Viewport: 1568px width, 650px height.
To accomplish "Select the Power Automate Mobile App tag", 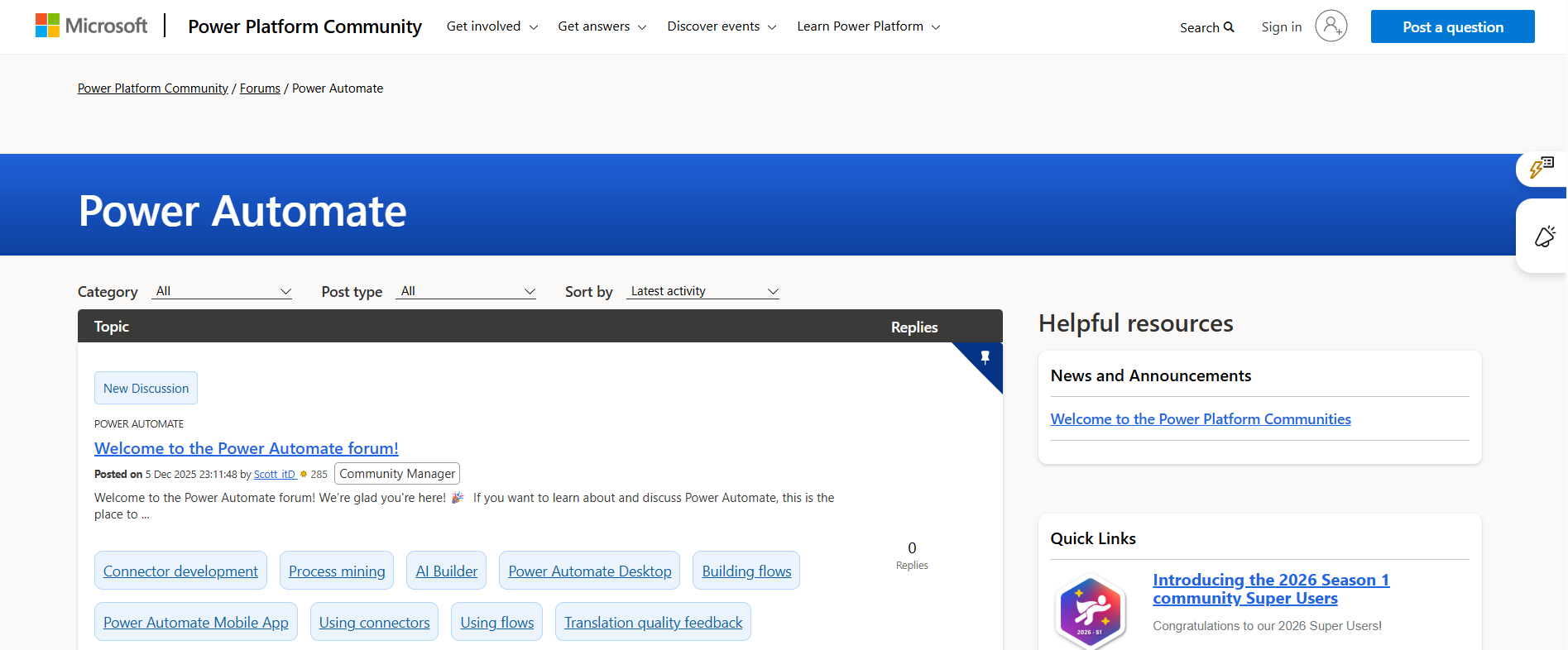I will (x=196, y=622).
